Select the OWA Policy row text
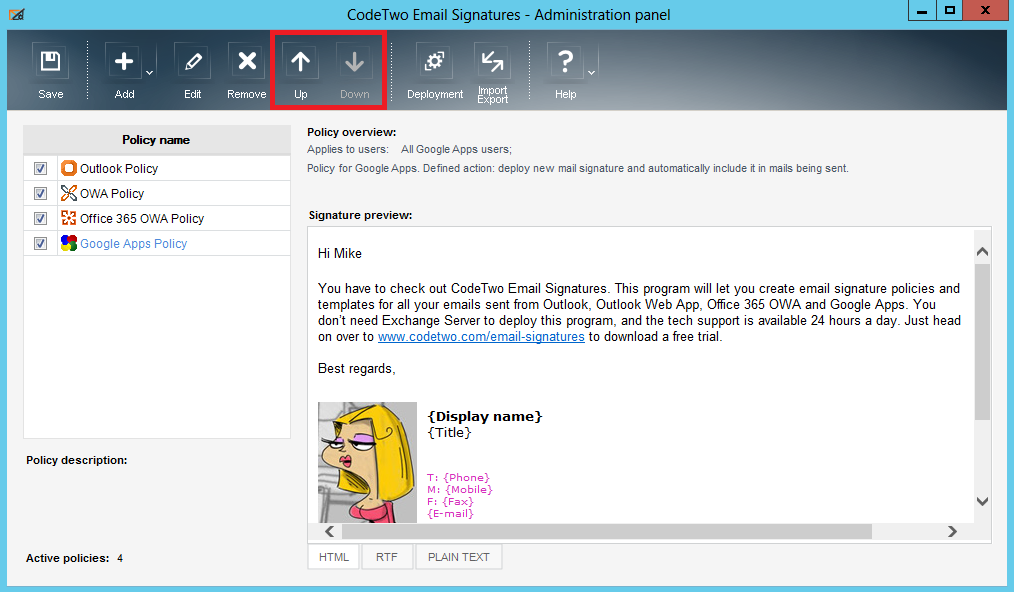 point(112,193)
